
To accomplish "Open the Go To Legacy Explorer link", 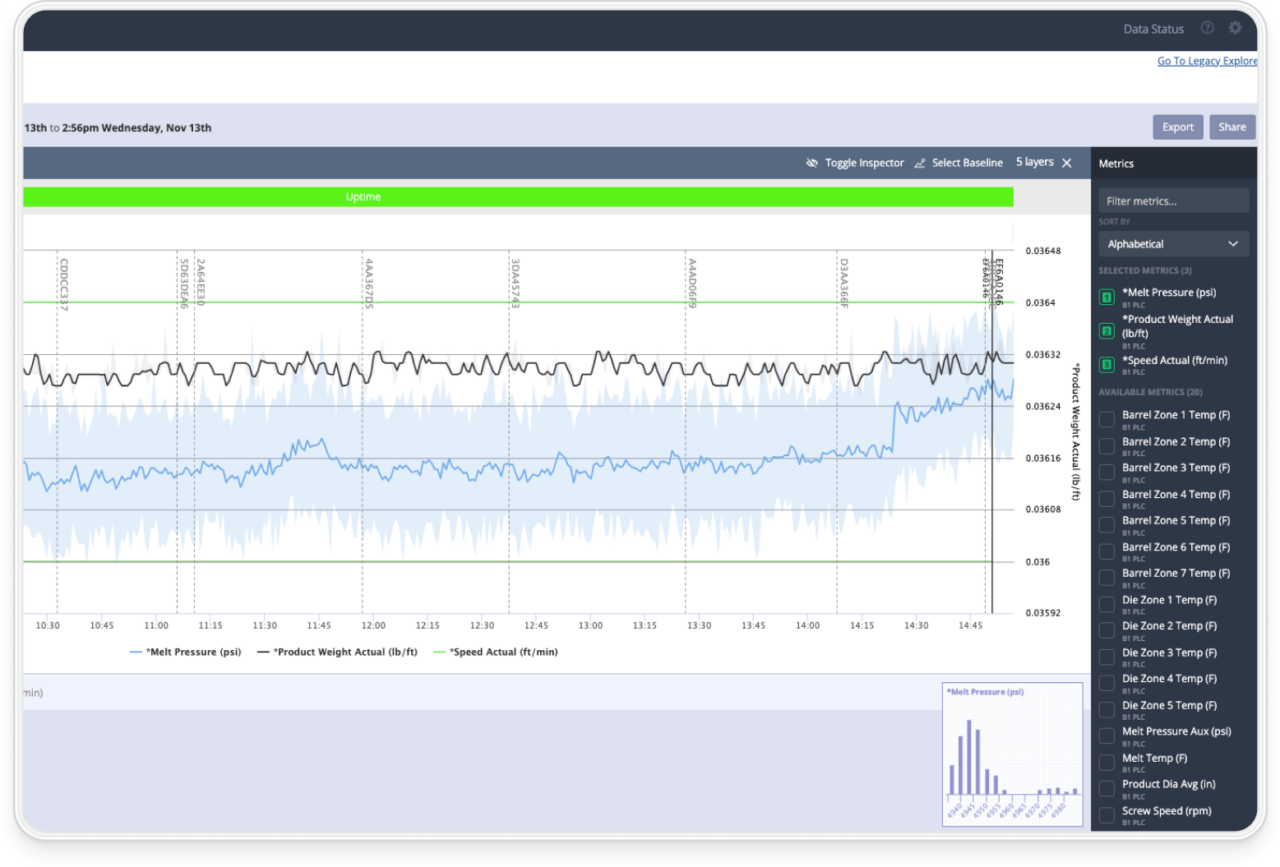I will pyautogui.click(x=1206, y=60).
